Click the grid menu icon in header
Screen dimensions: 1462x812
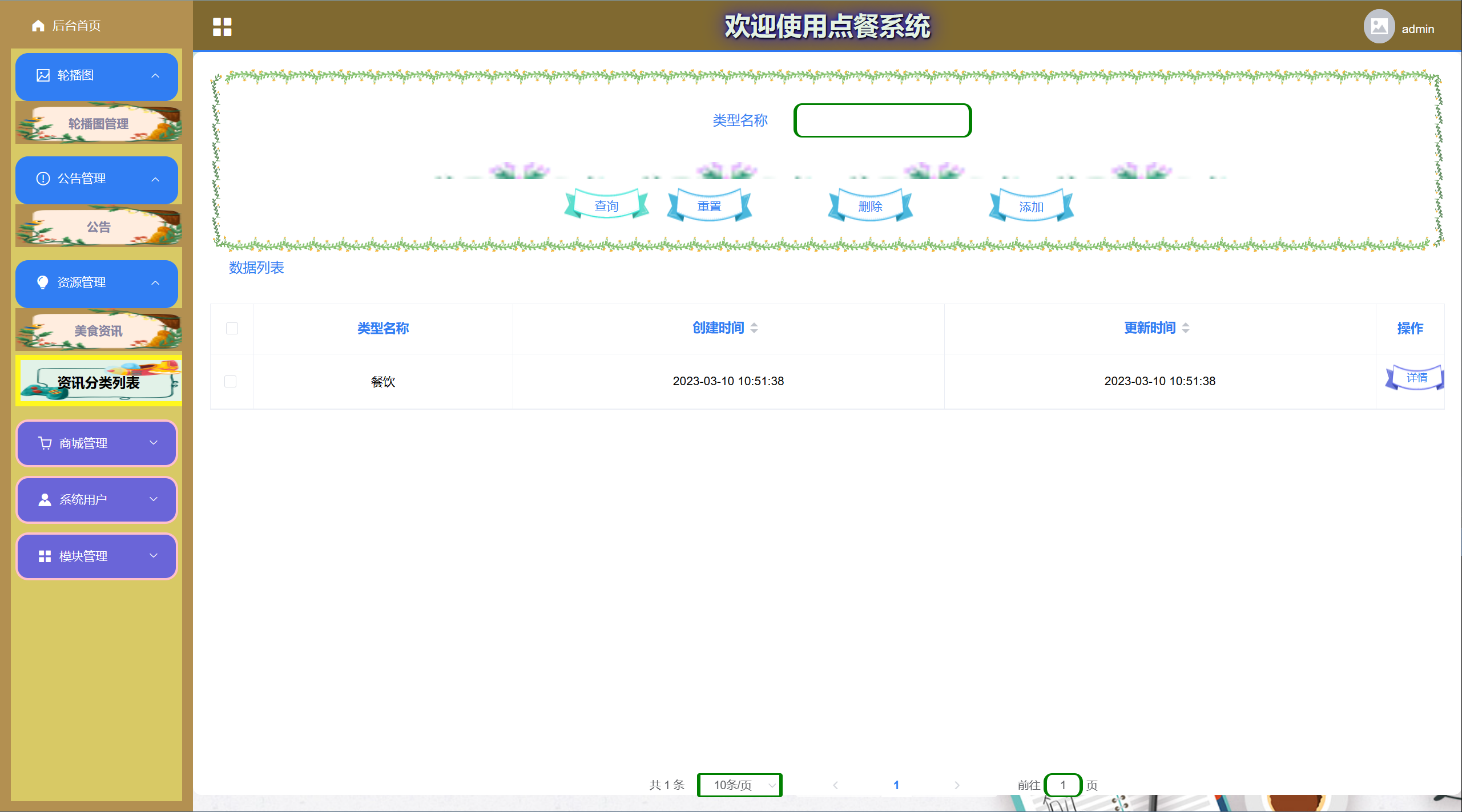coord(222,27)
